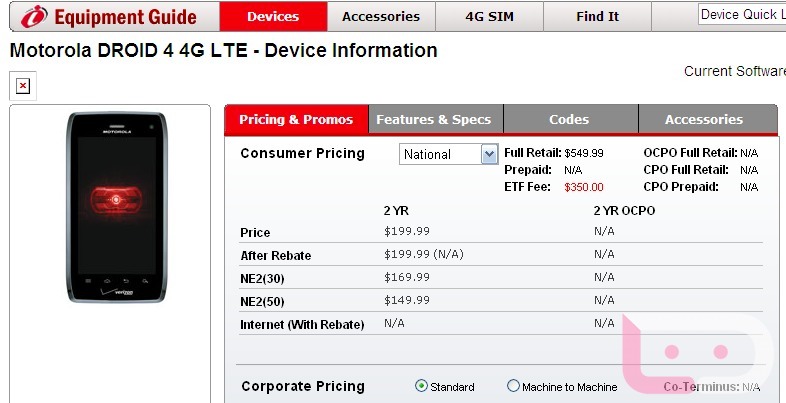
Task: Switch to the Features & Specs tab
Action: coord(433,119)
